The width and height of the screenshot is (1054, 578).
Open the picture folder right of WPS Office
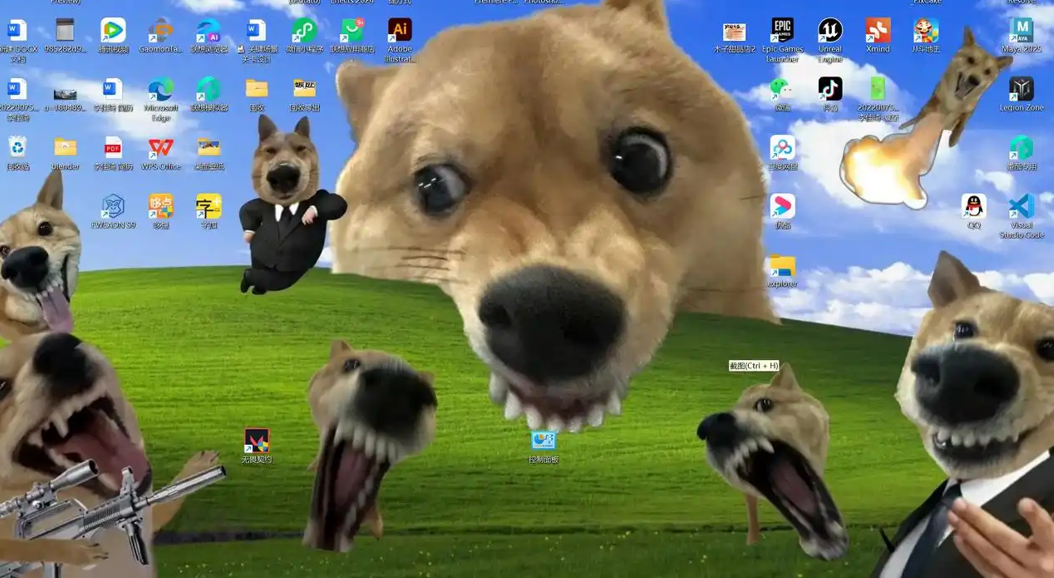pos(208,148)
